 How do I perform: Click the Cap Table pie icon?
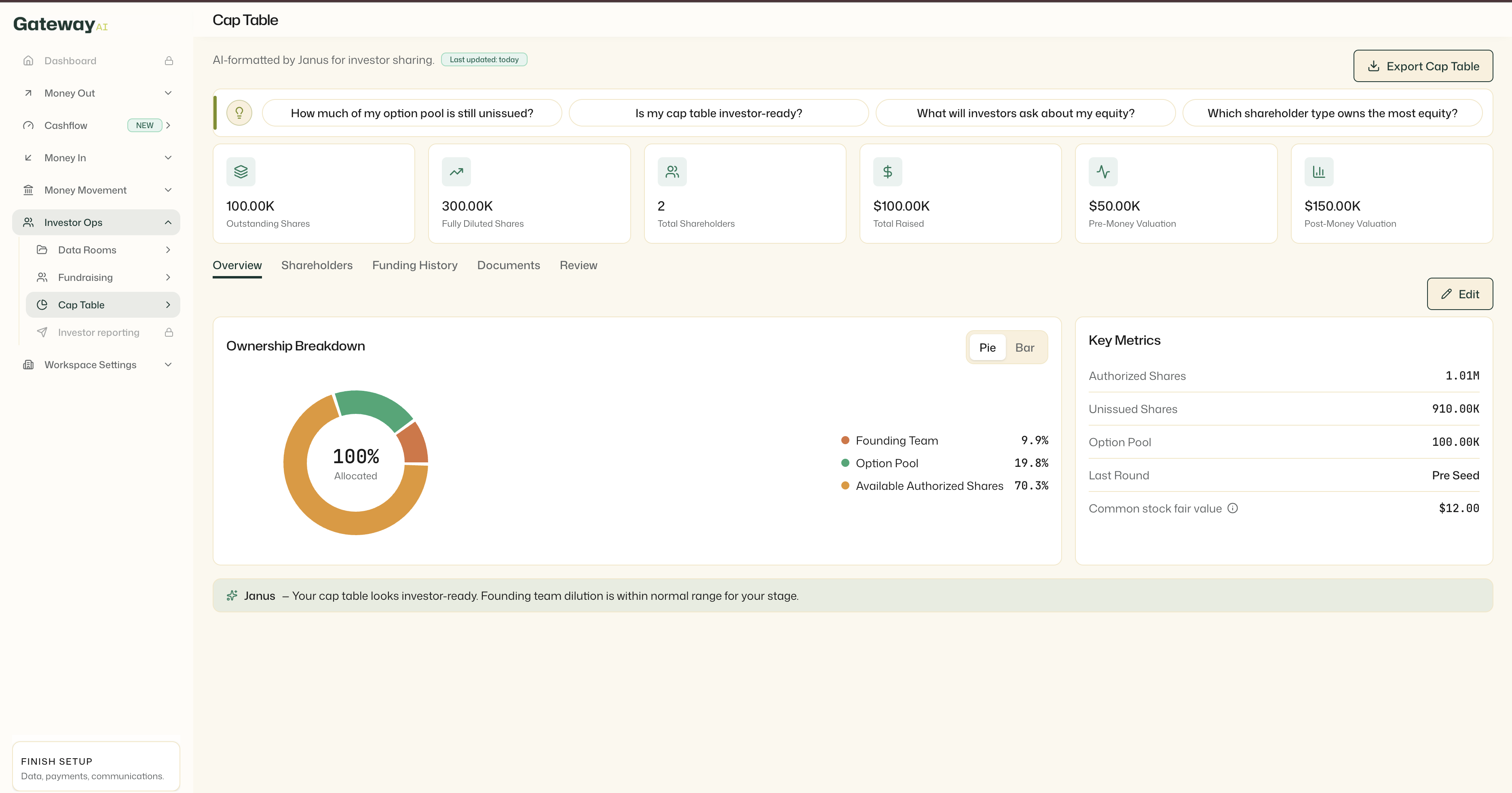click(42, 305)
